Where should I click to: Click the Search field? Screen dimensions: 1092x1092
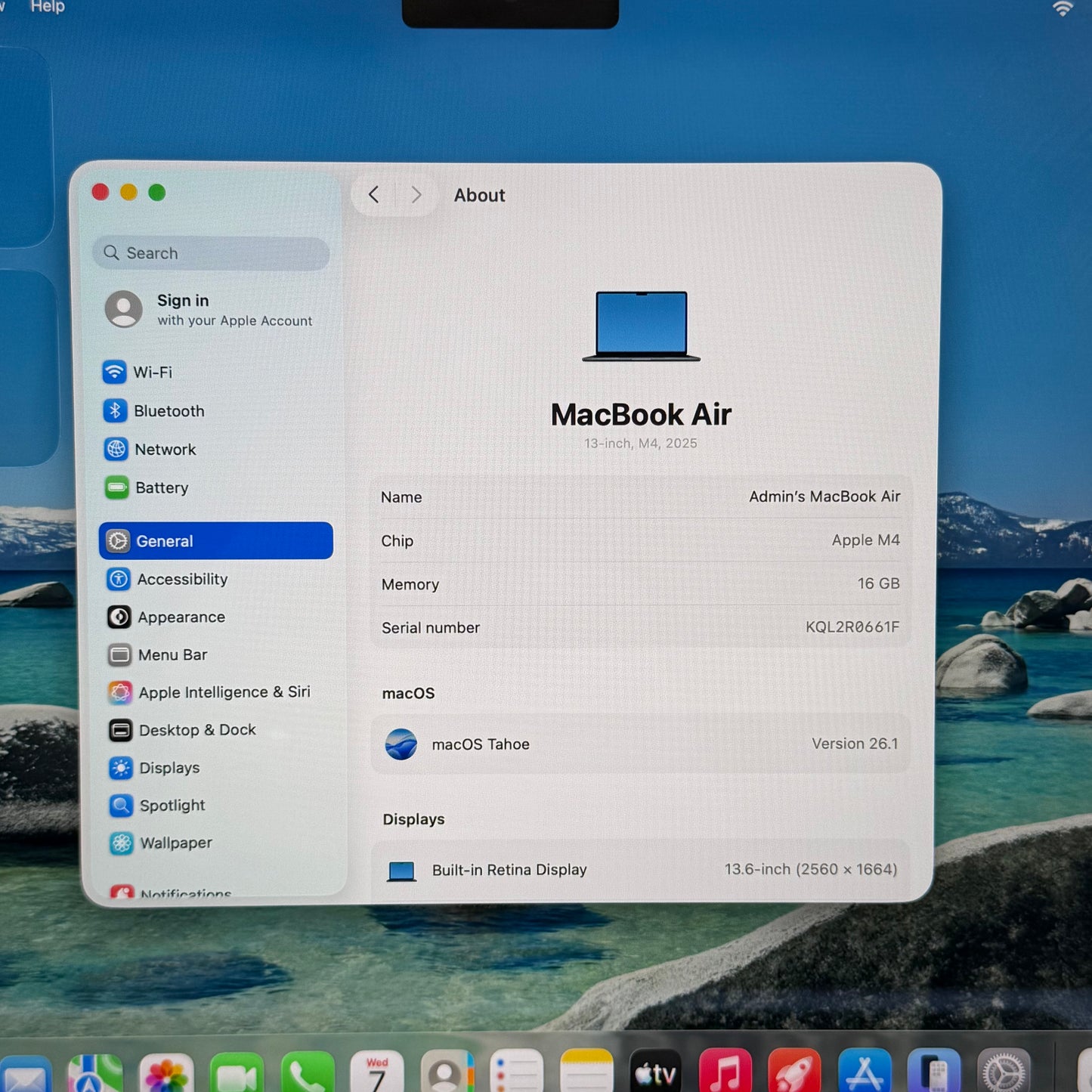pyautogui.click(x=210, y=253)
